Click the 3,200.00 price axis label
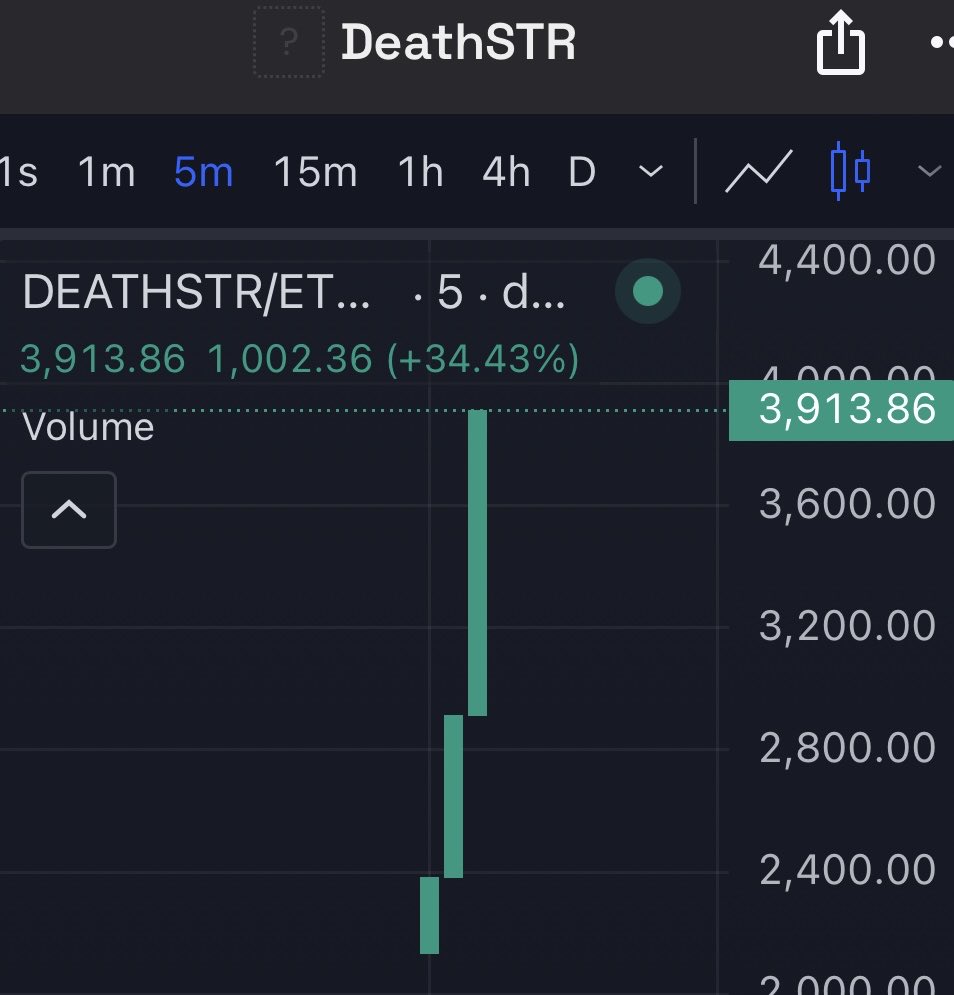 coord(847,626)
